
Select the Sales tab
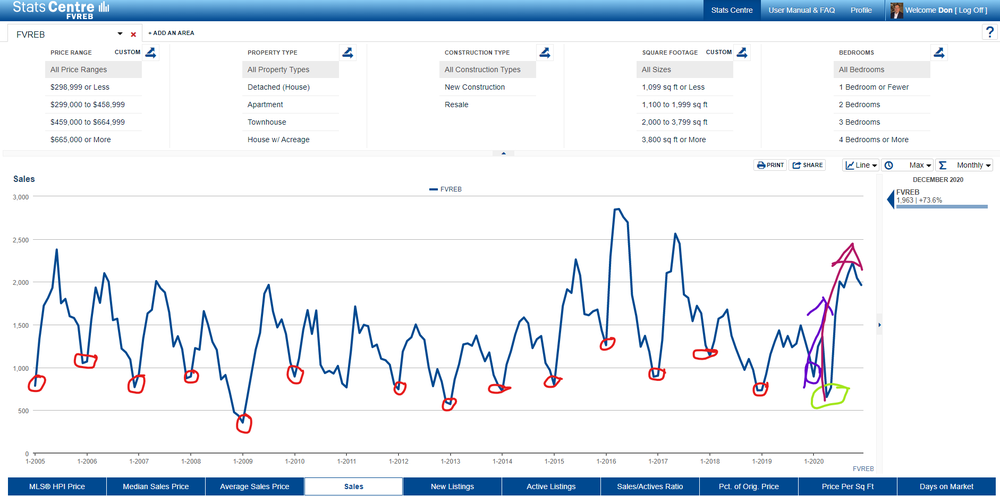coord(353,486)
